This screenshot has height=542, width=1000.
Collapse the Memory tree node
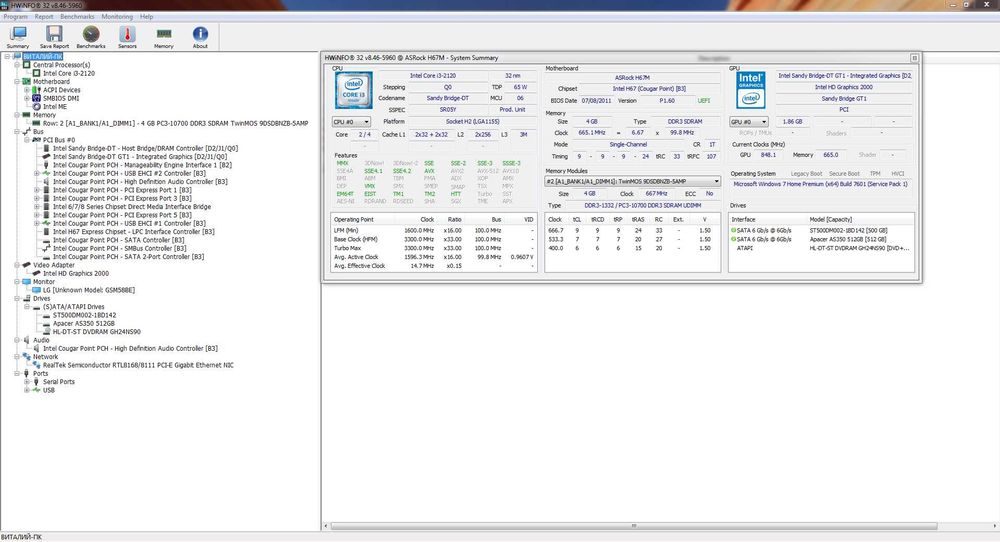17,115
